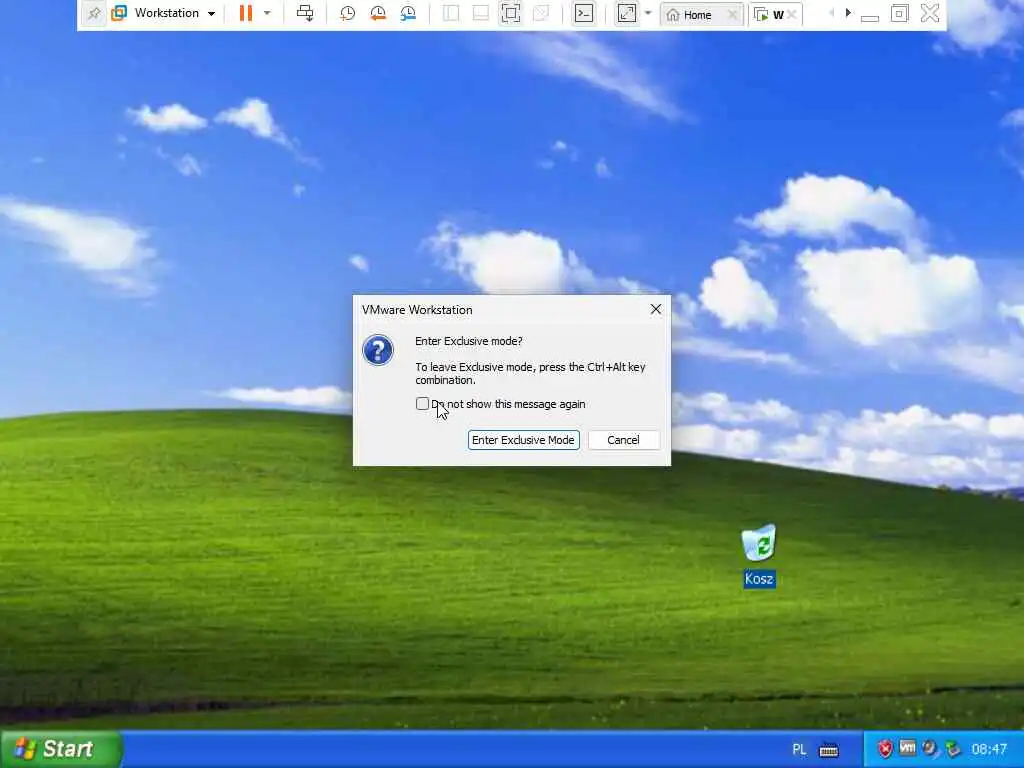Expand the power options dropdown arrow
Viewport: 1024px width, 768px height.
[x=266, y=13]
